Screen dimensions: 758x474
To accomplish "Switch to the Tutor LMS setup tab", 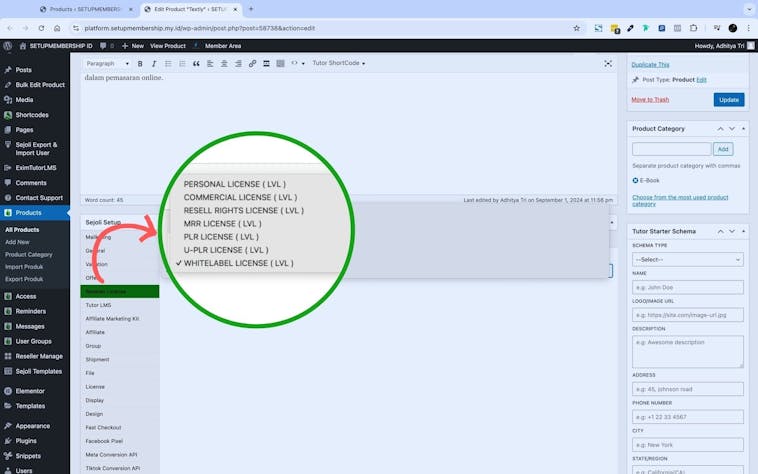I will click(99, 305).
